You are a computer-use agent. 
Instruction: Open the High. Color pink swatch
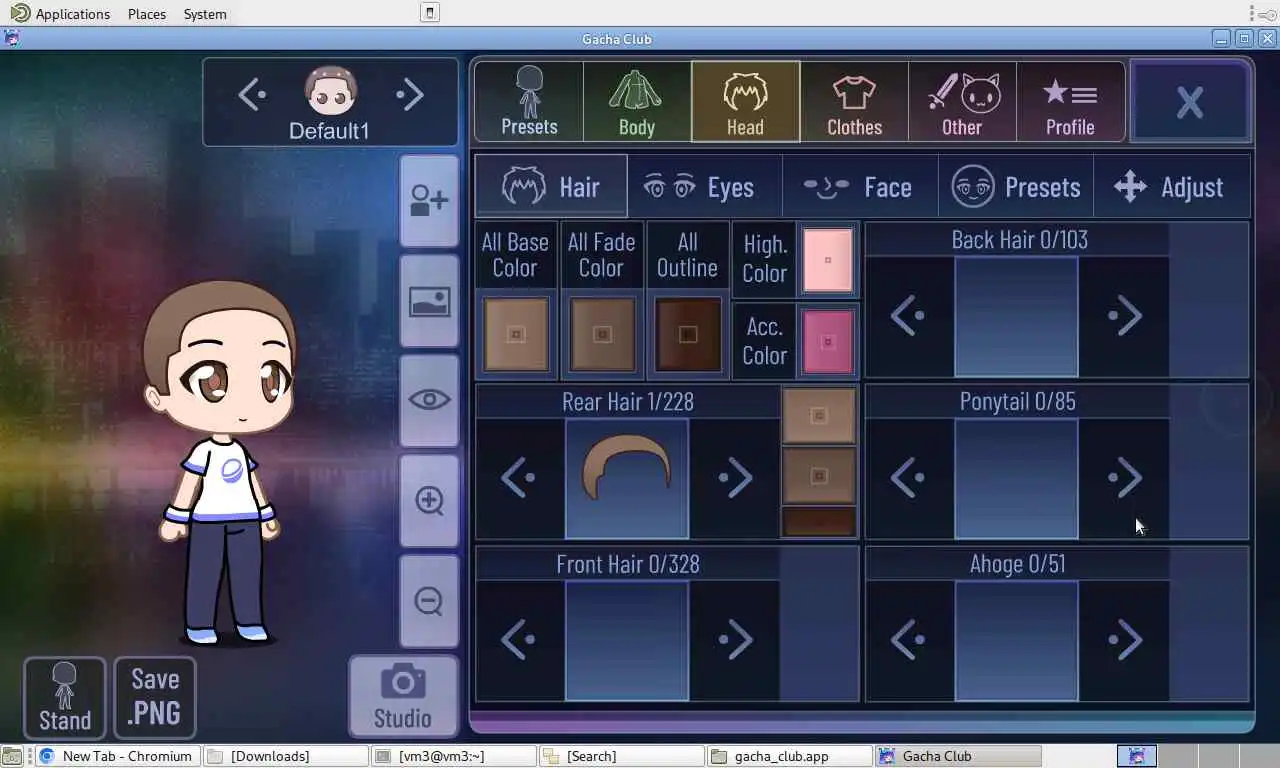pos(828,260)
